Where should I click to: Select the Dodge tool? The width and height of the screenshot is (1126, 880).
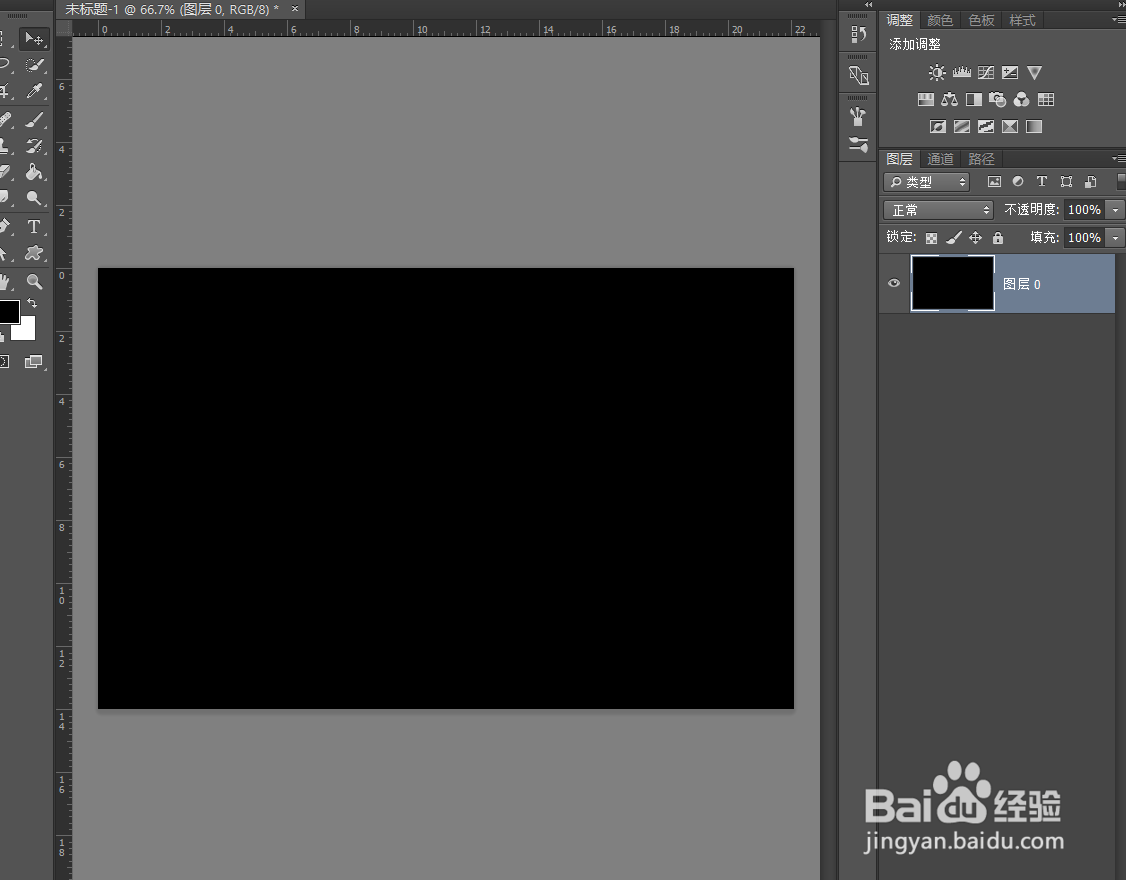coord(34,198)
